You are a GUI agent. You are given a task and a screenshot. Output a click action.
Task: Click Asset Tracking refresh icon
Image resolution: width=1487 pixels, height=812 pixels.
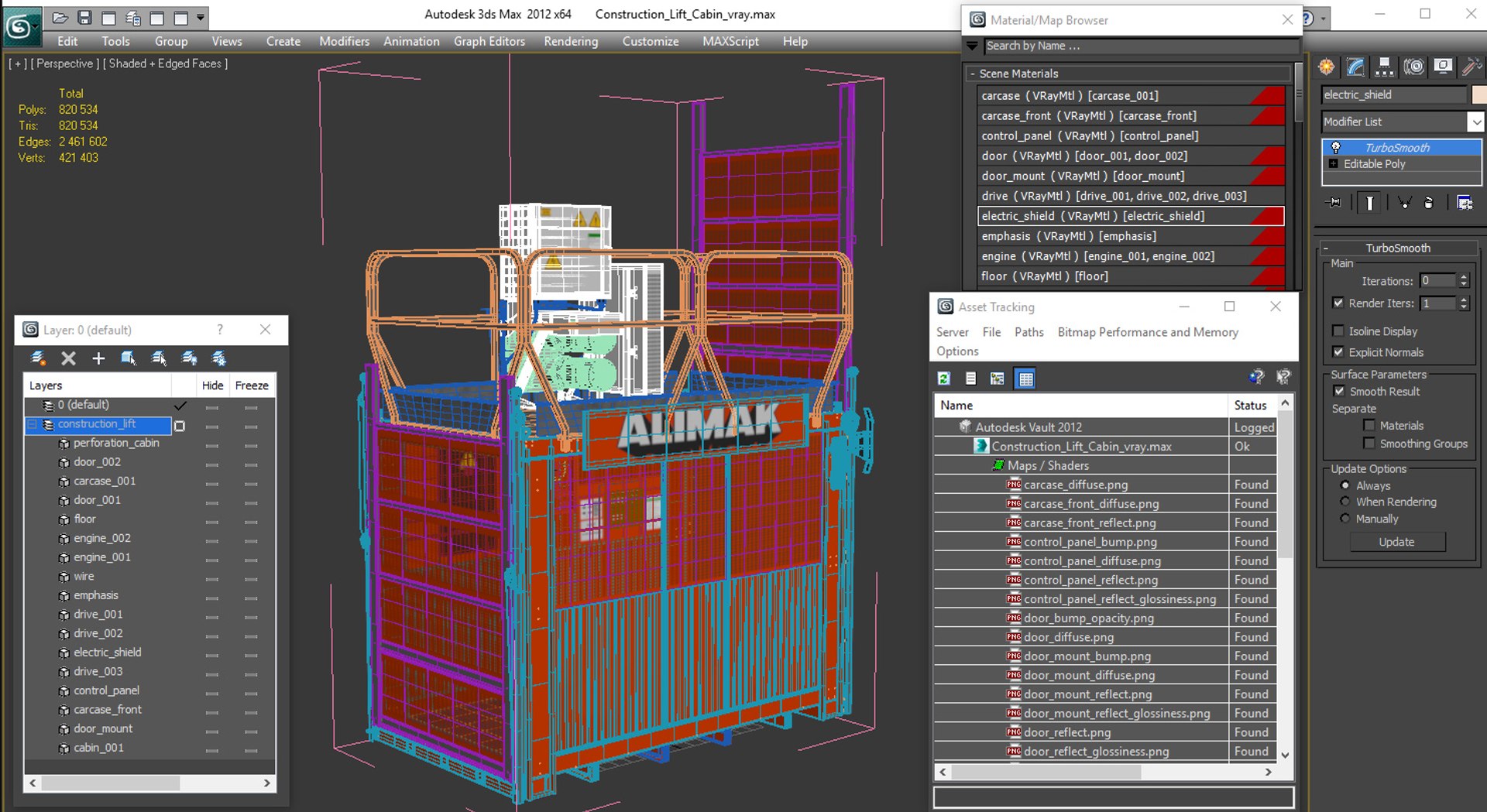point(944,379)
